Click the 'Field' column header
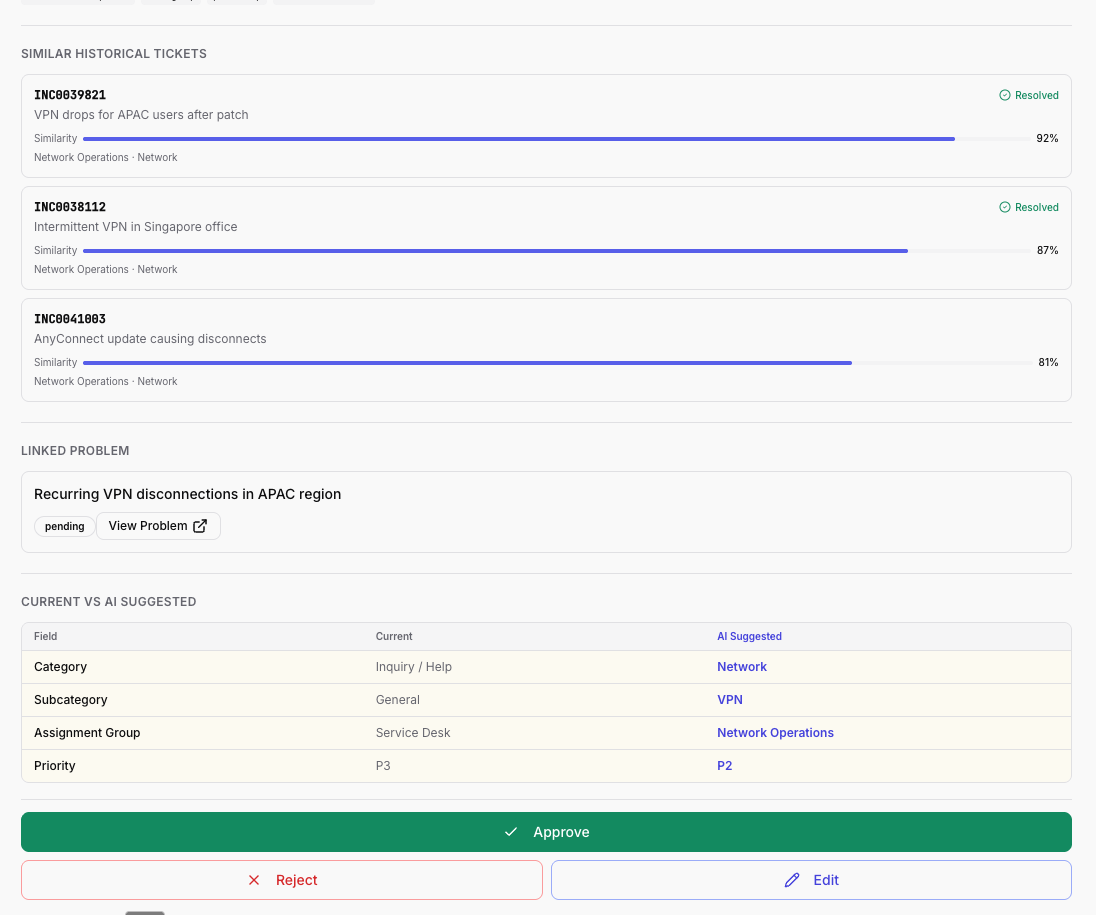 point(45,636)
